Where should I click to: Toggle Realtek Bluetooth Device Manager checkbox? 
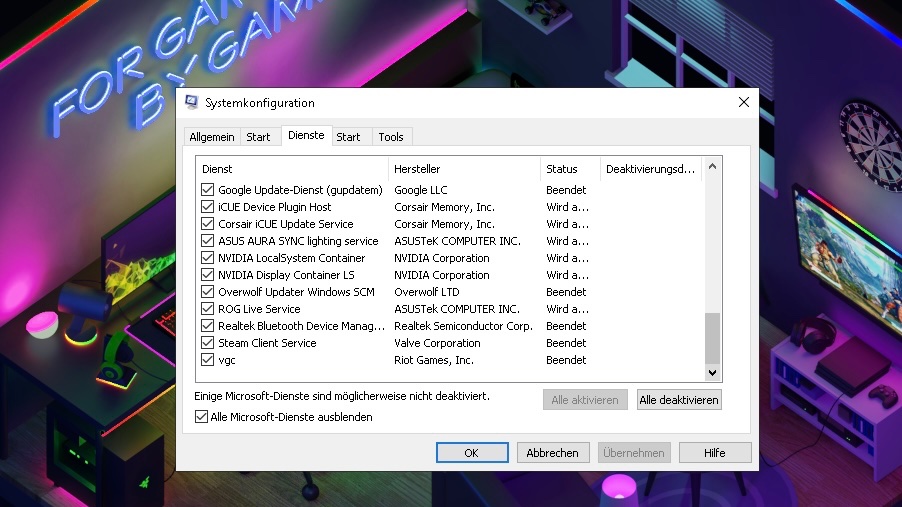tap(208, 326)
